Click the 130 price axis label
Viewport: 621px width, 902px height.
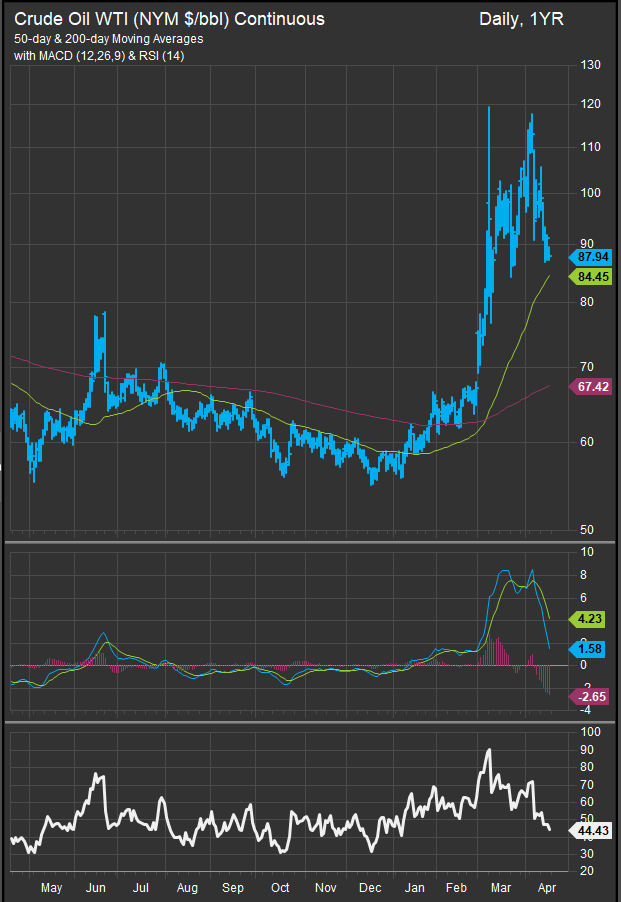590,65
